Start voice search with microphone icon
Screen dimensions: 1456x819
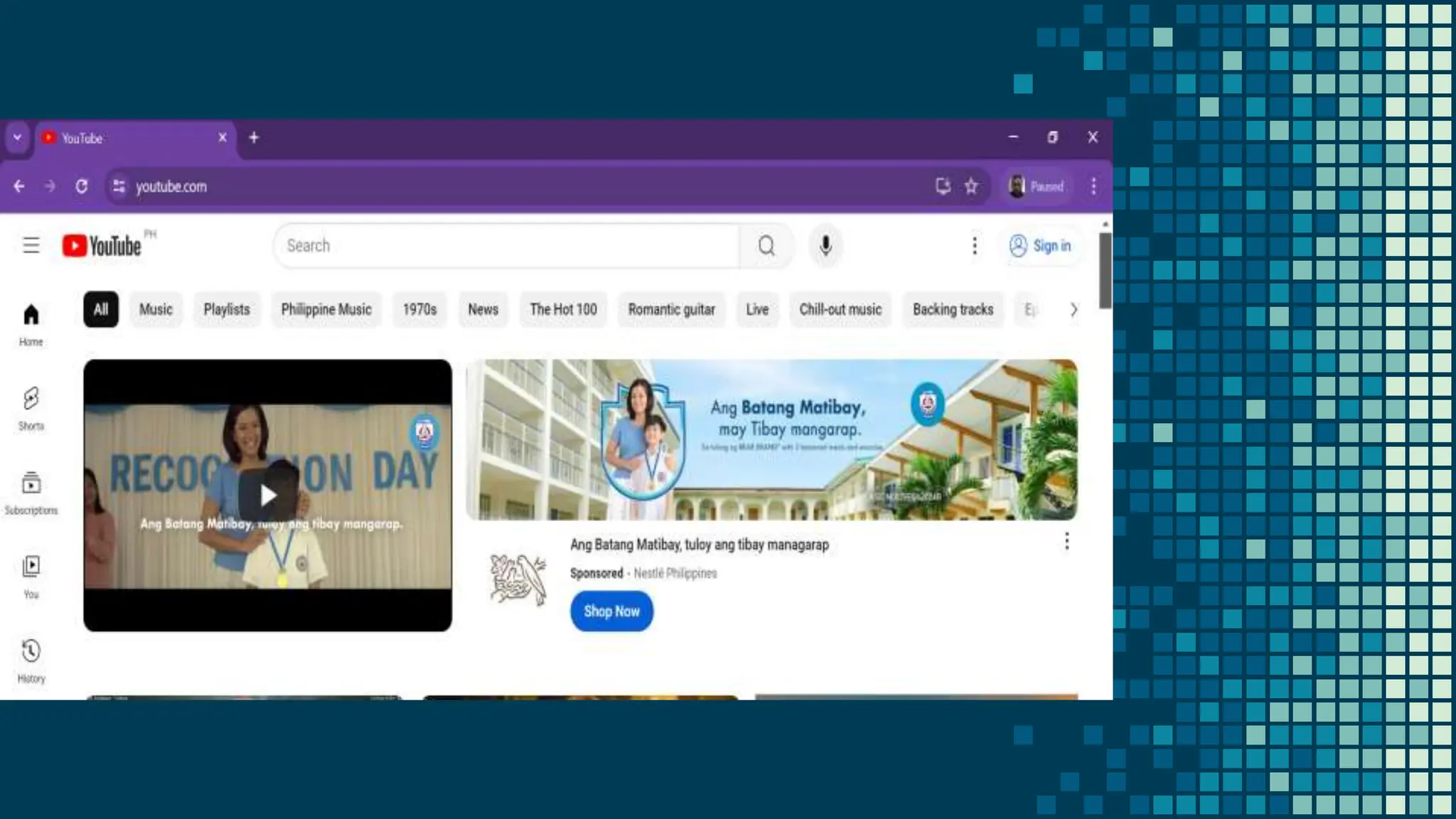pyautogui.click(x=825, y=245)
